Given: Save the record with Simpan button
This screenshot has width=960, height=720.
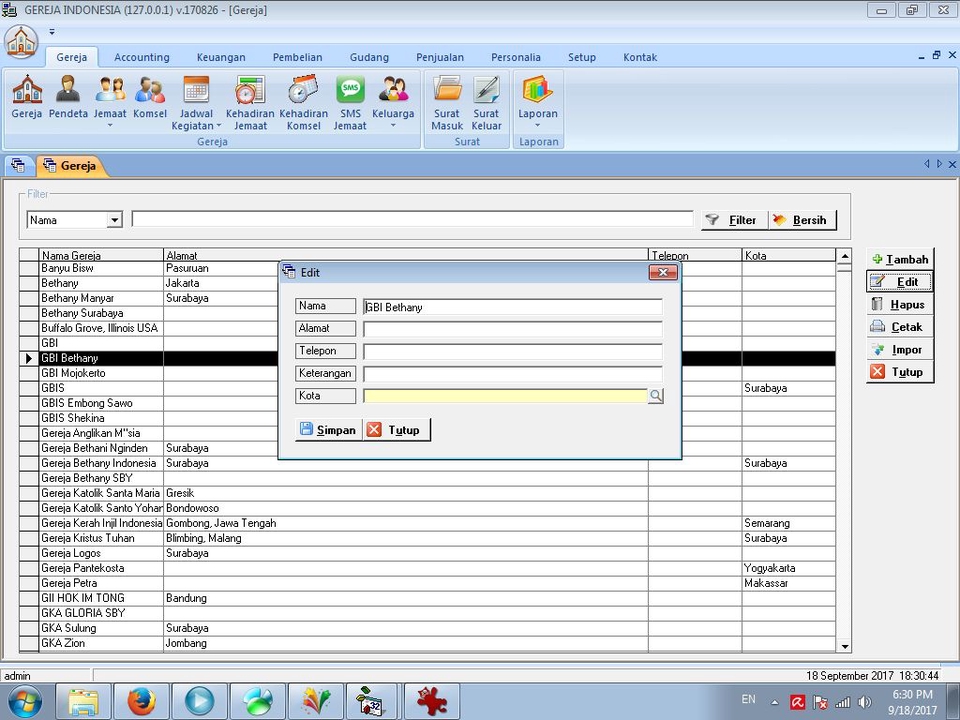Looking at the screenshot, I should pos(328,429).
